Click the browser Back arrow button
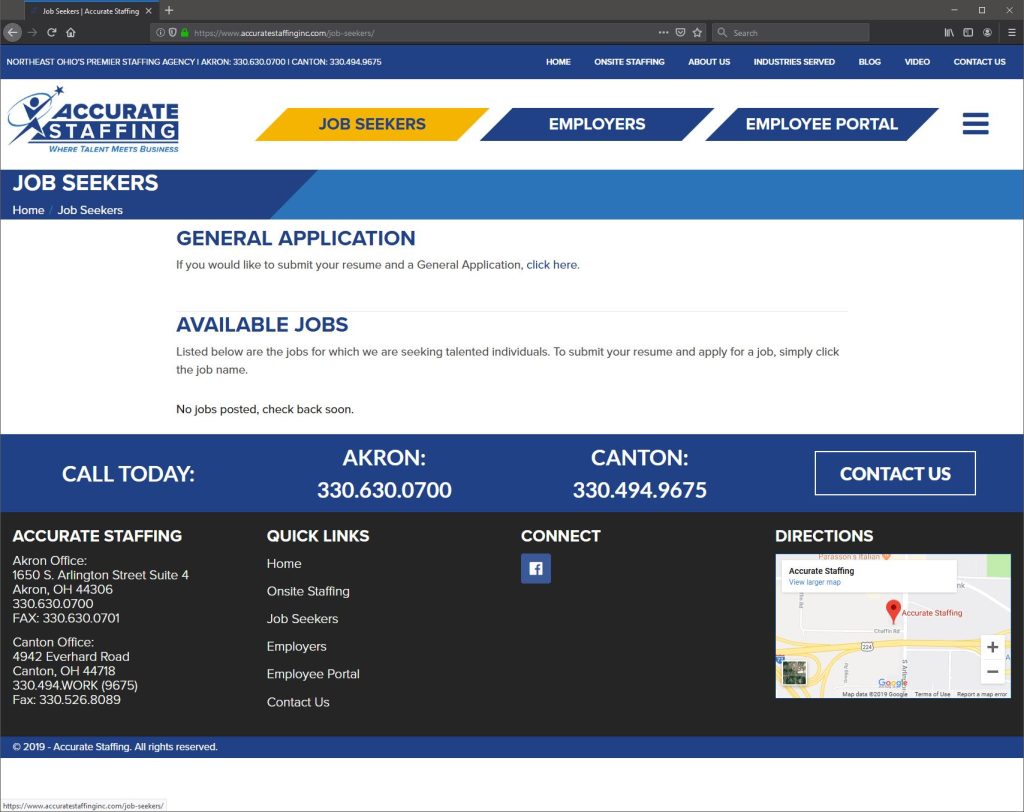This screenshot has height=812, width=1024. click(12, 32)
